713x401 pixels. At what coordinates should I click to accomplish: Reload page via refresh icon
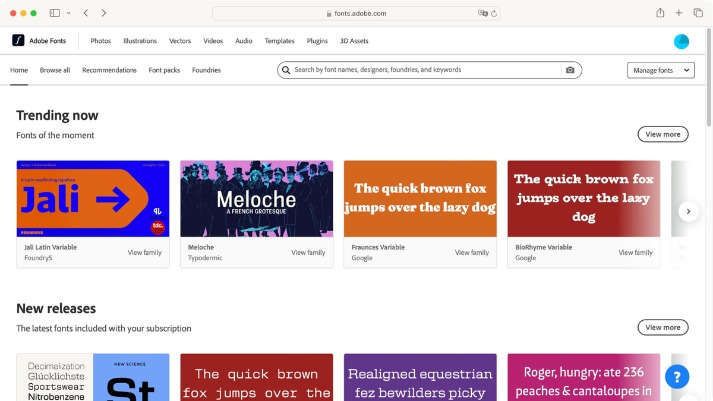(x=494, y=14)
